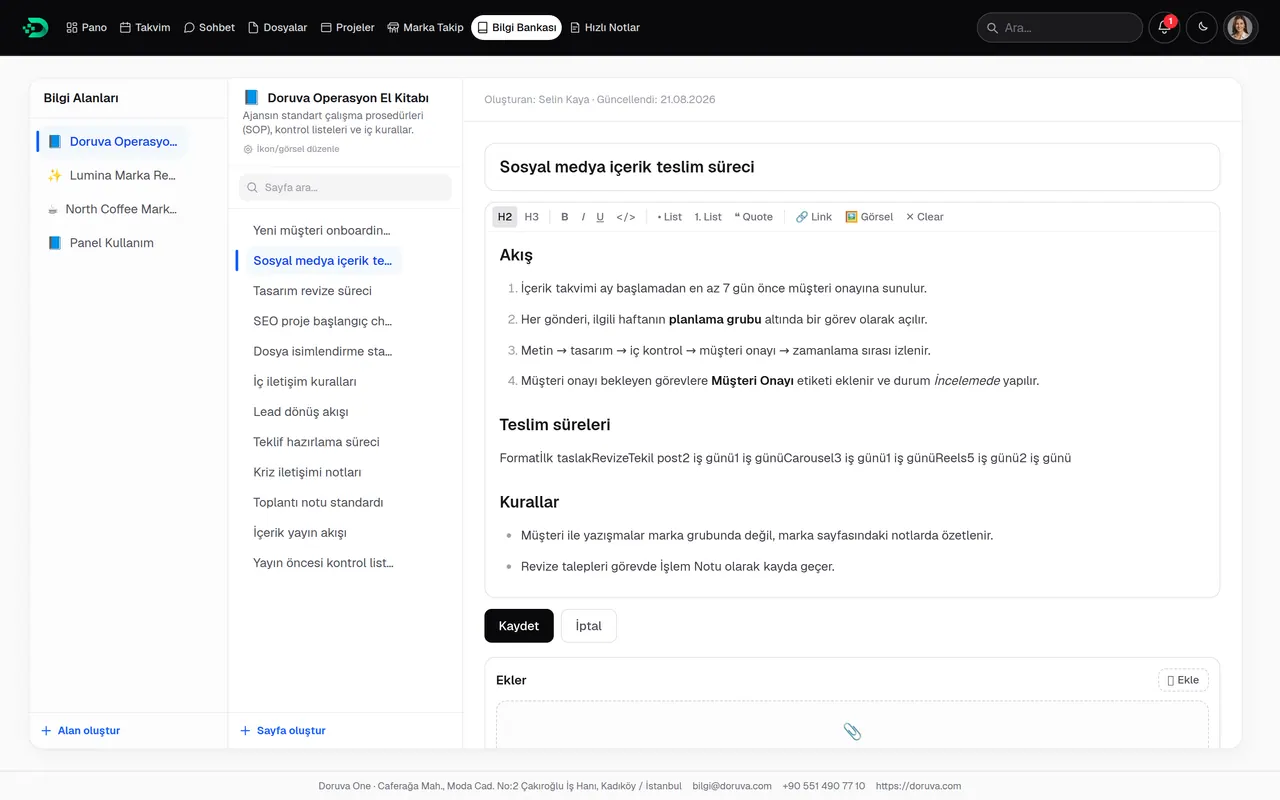Click Sayfa oluştur link
1280x800 pixels.
tap(283, 731)
